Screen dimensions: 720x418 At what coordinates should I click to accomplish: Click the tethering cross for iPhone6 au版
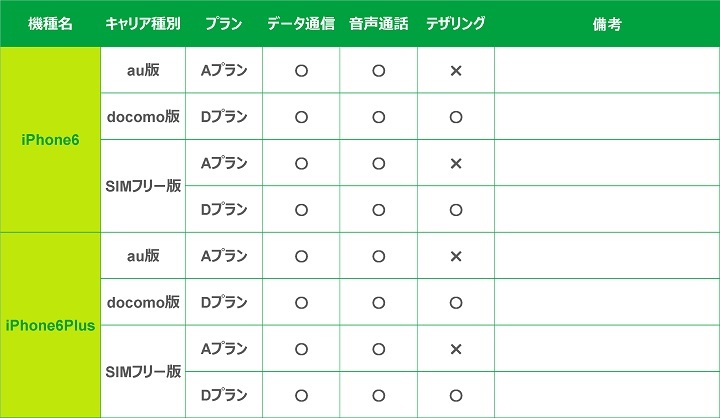(x=455, y=71)
